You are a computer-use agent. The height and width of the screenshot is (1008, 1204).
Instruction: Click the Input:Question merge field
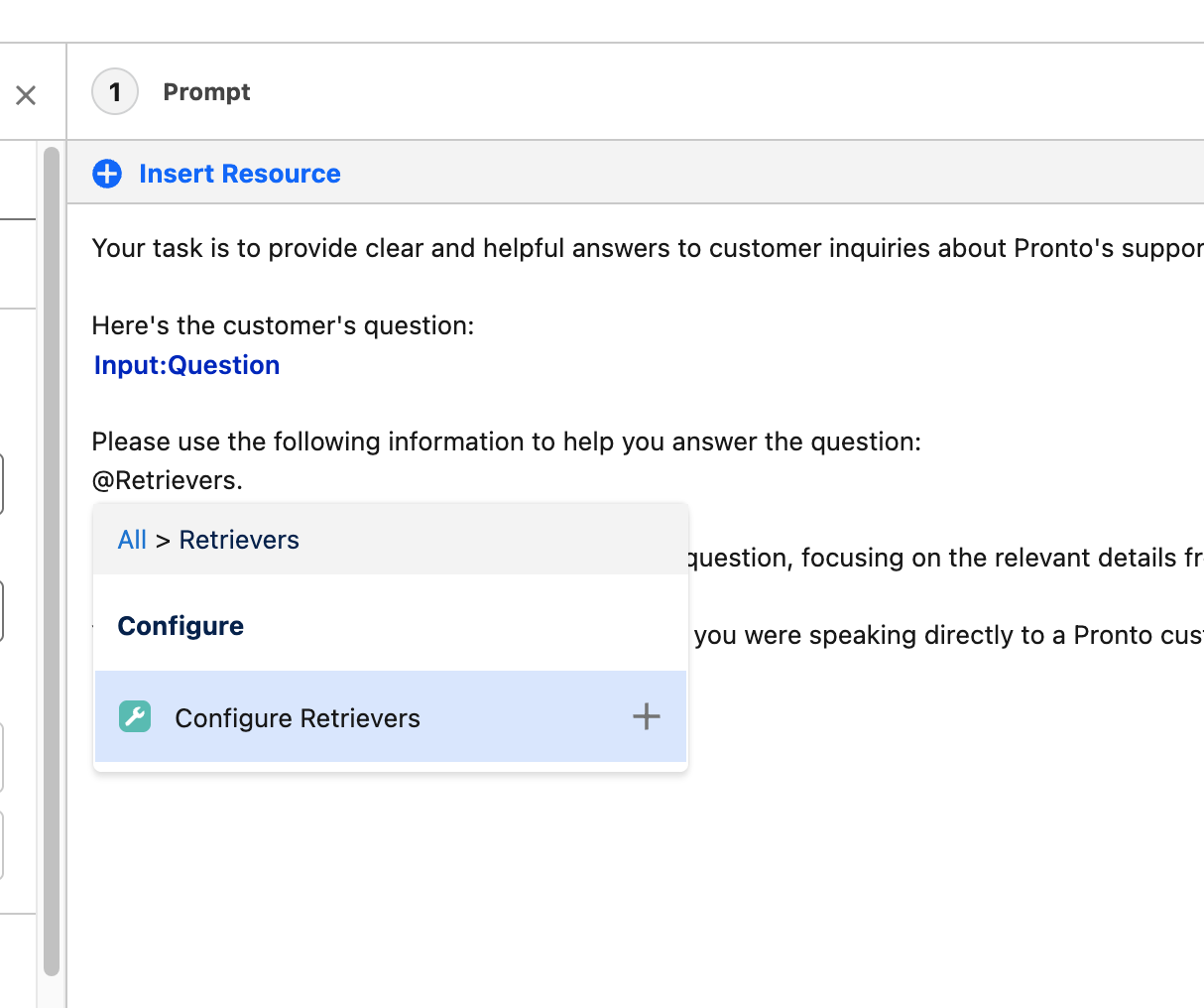click(x=186, y=365)
